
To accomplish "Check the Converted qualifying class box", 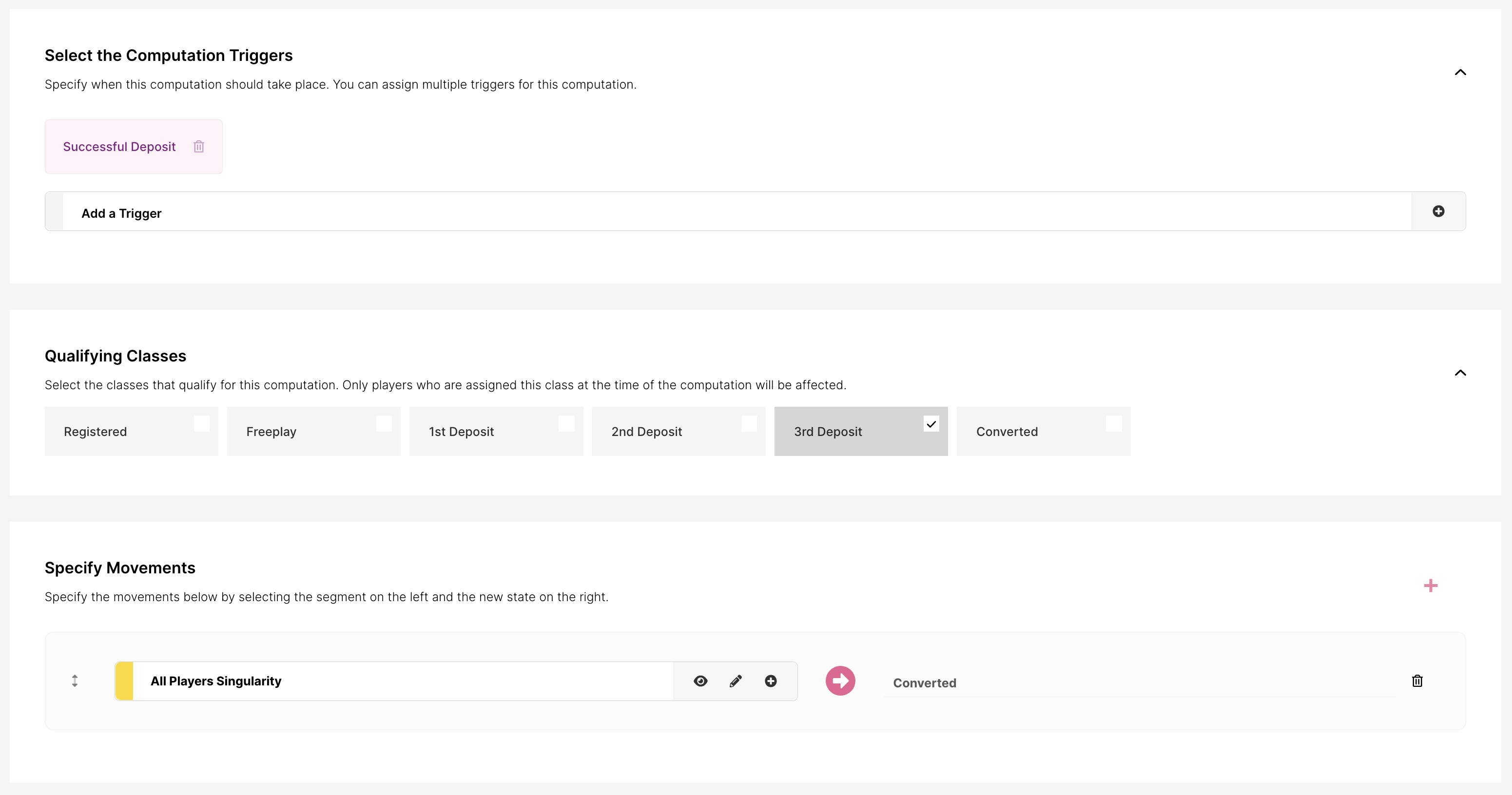I will point(1113,424).
